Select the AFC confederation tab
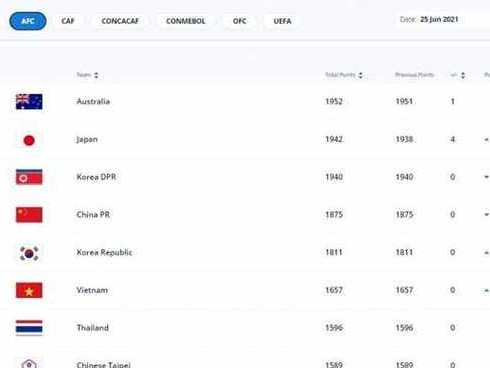 tap(28, 21)
